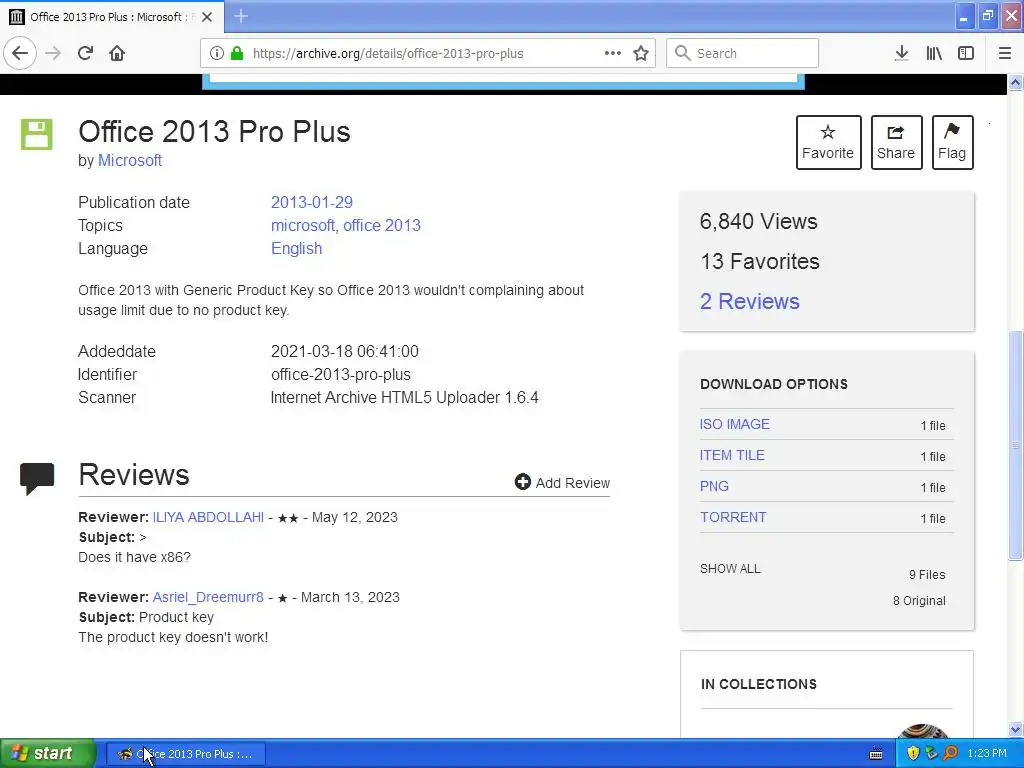Go back with the browser back arrow
This screenshot has width=1024, height=768.
[x=20, y=53]
